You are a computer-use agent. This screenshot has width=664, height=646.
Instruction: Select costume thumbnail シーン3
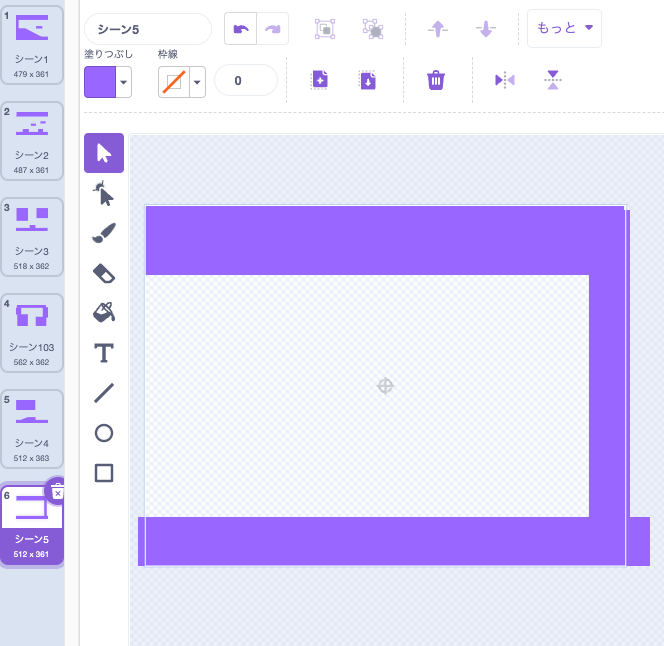pos(32,237)
